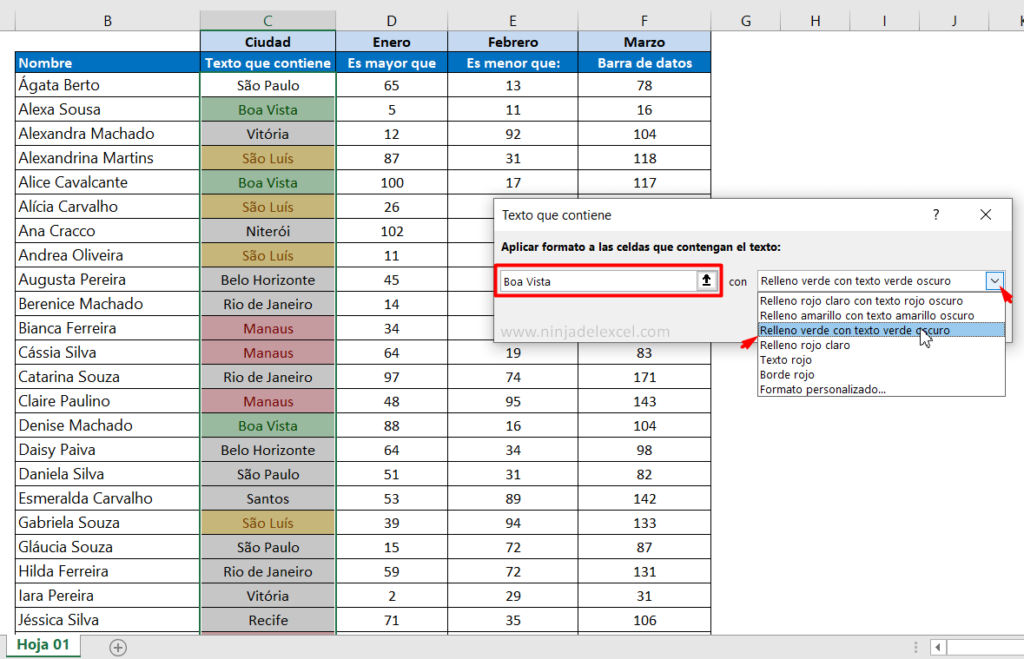
Task: Close the 'Texto que contiene' dialog
Action: (985, 215)
